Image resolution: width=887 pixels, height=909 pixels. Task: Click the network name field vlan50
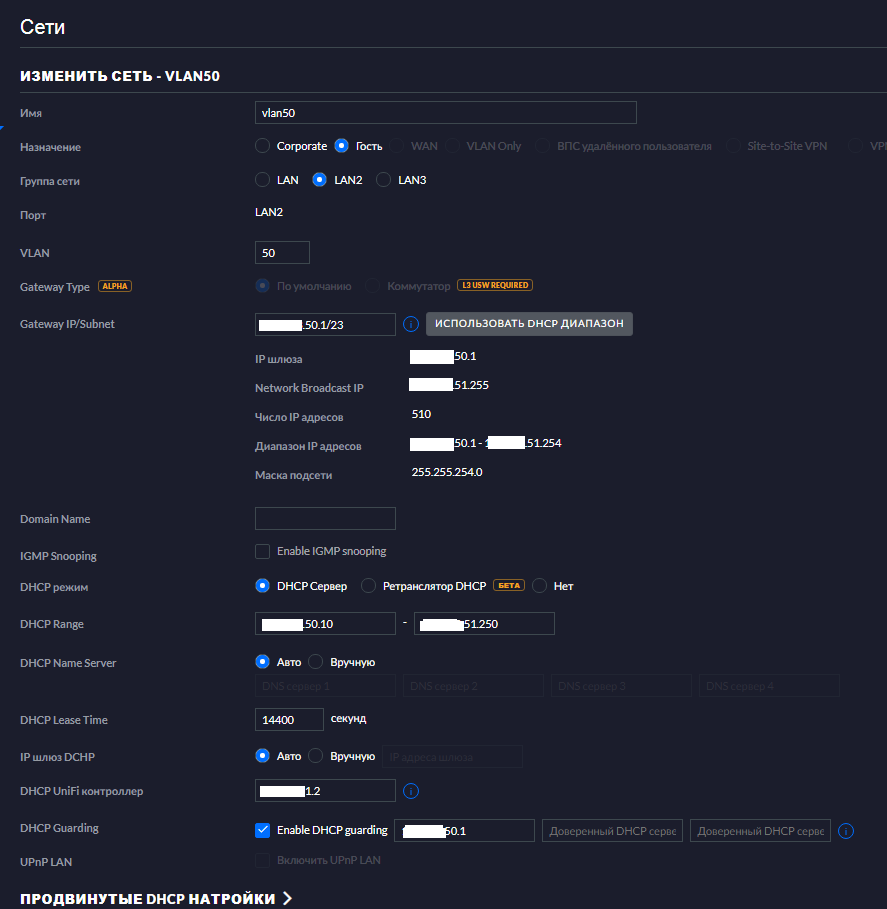point(445,113)
